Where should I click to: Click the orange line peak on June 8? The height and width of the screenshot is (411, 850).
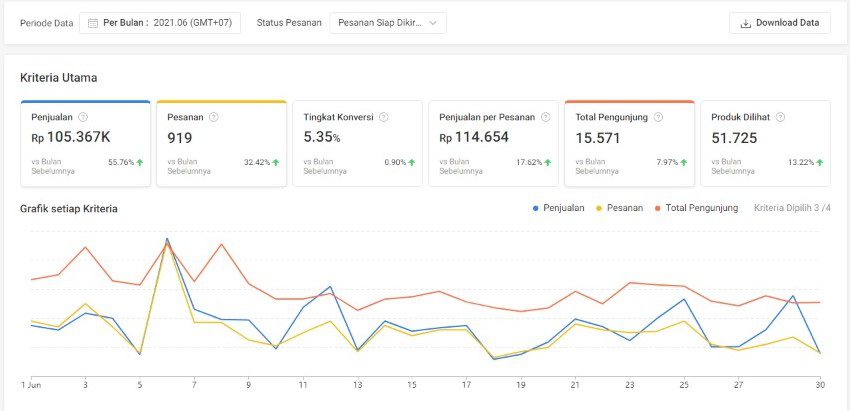pos(222,244)
